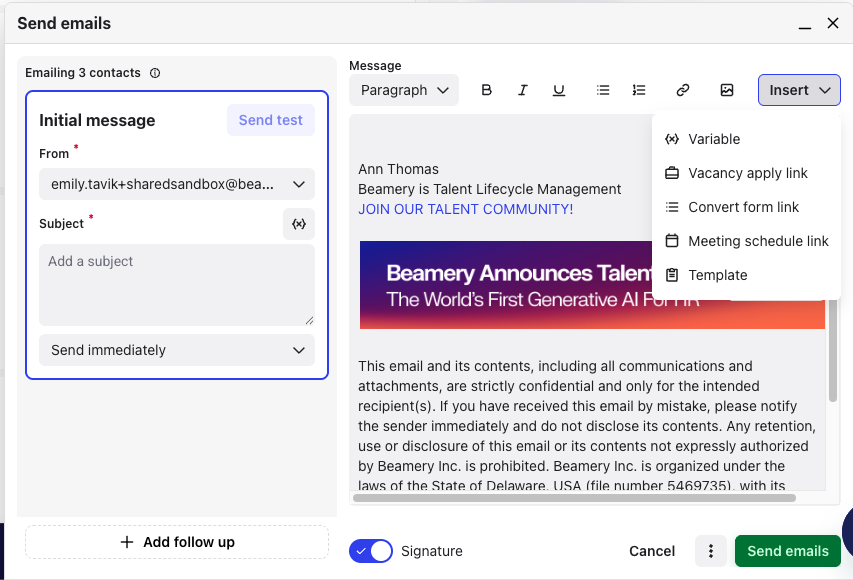Select Variable from the Insert menu
The height and width of the screenshot is (580, 853).
746,139
